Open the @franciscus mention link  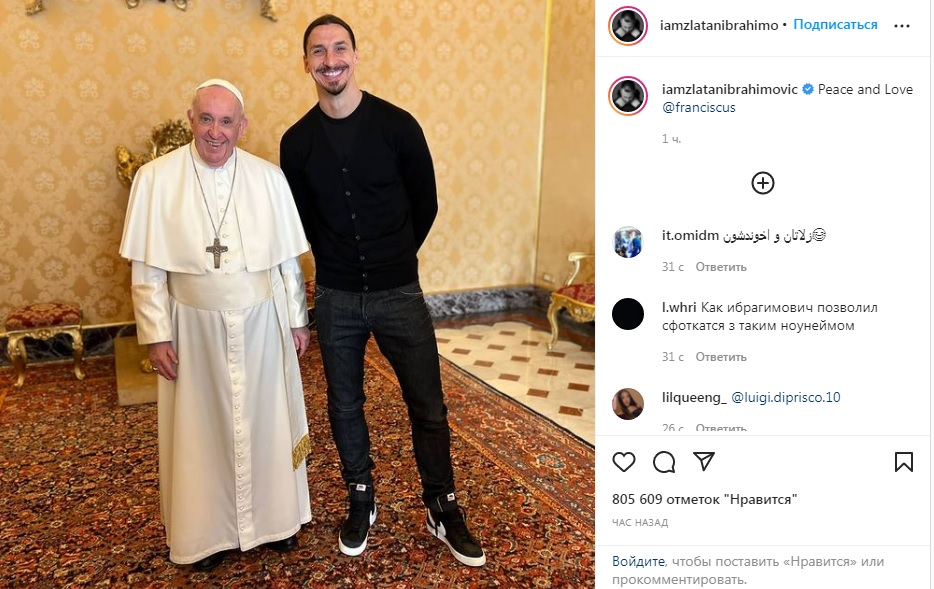coord(699,108)
